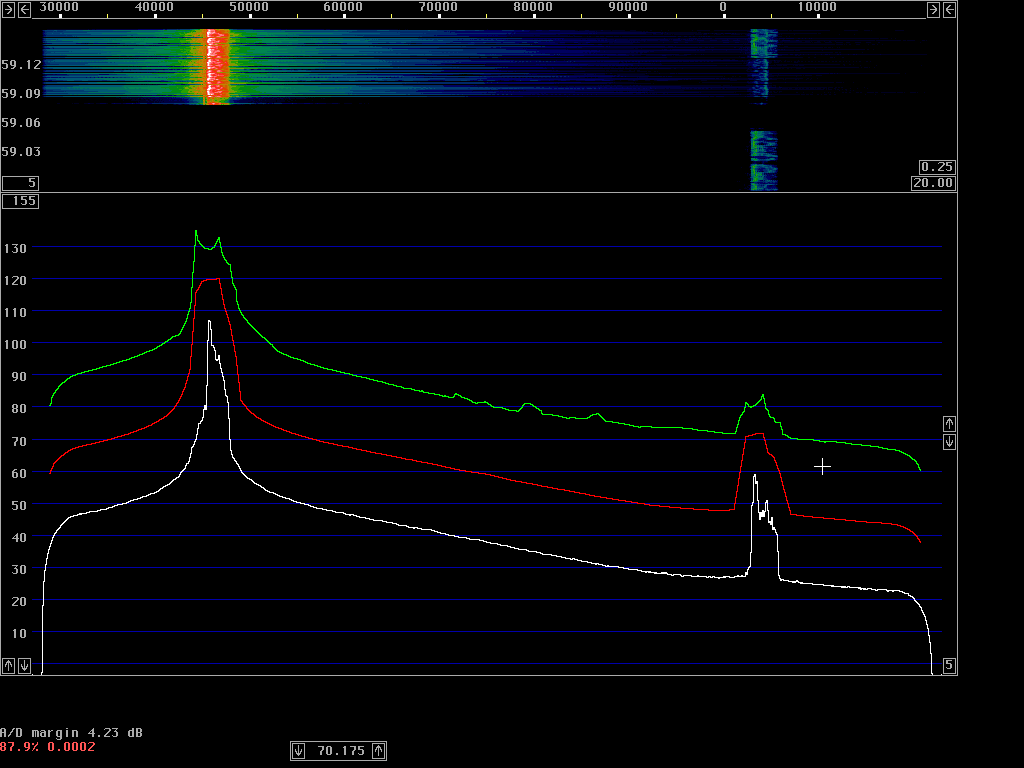The width and height of the screenshot is (1024, 768).
Task: Click the 59.06 waterfall time label
Action: (x=22, y=123)
